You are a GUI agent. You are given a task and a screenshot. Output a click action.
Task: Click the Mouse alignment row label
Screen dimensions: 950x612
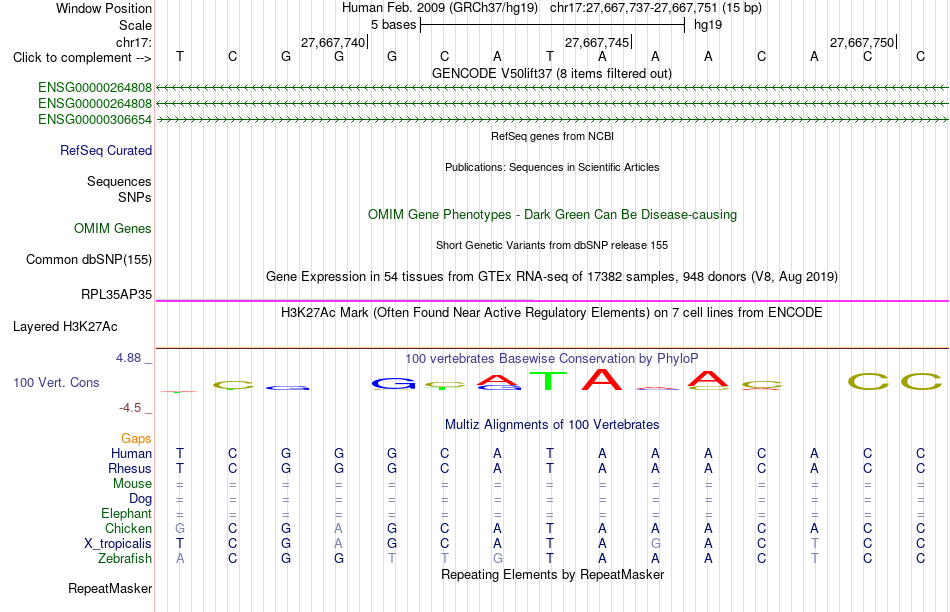coord(132,484)
